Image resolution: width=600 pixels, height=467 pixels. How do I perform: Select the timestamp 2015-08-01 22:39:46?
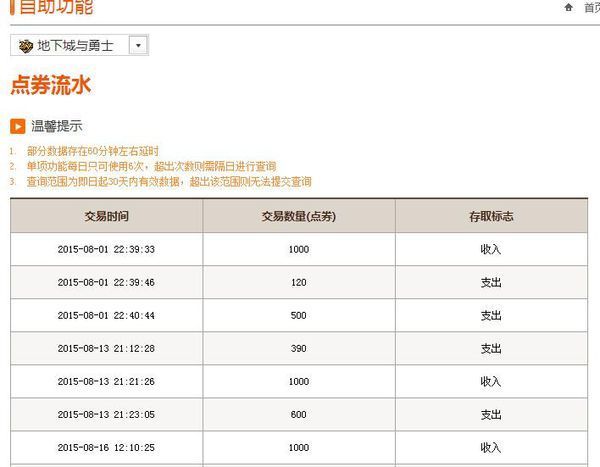pyautogui.click(x=106, y=282)
